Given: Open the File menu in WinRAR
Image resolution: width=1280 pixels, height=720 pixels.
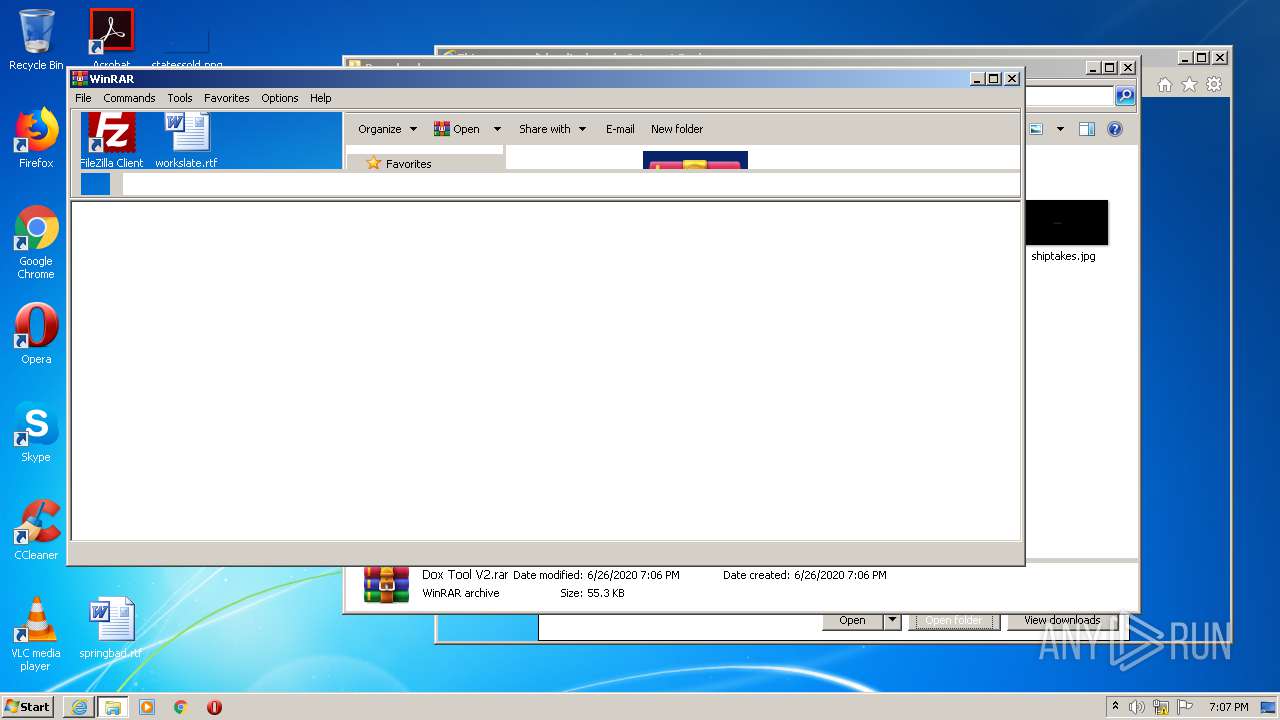Looking at the screenshot, I should 83,98.
